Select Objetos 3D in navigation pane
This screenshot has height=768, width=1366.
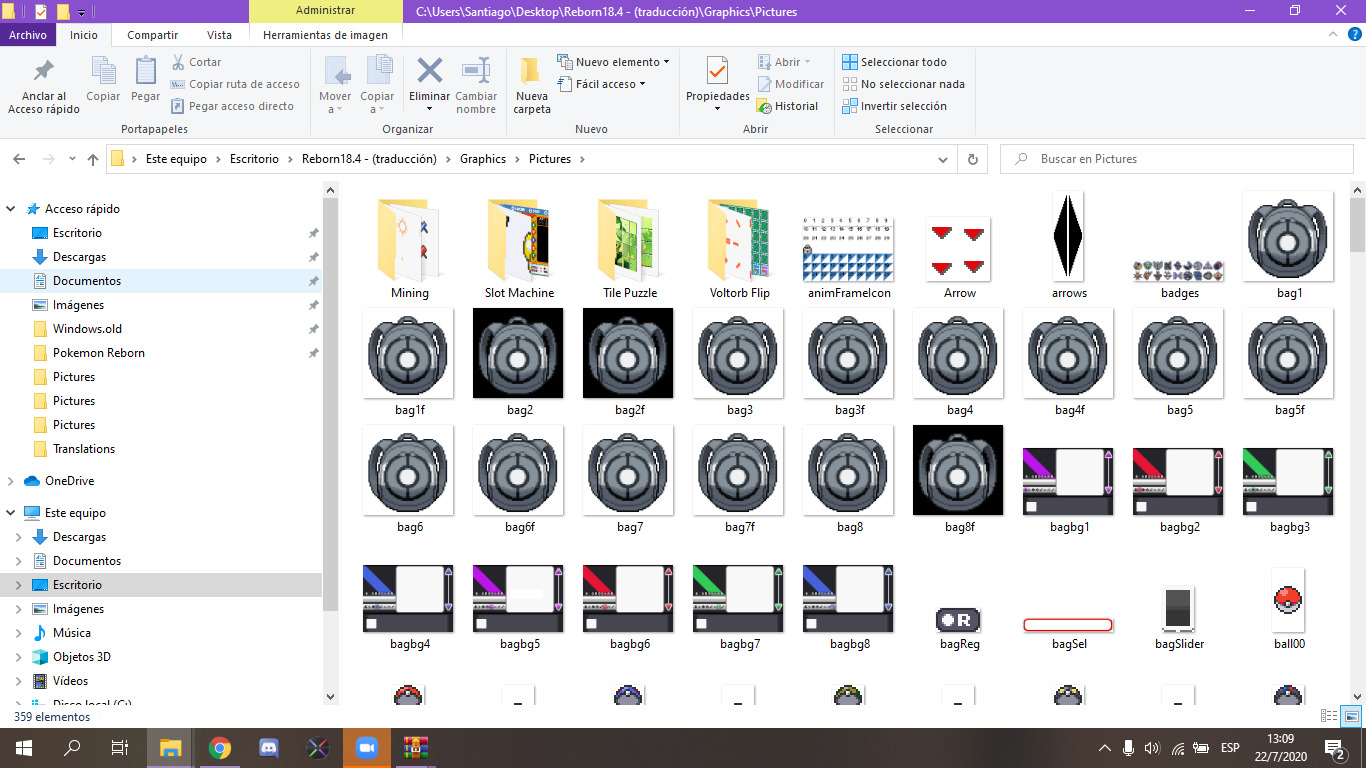[81, 657]
